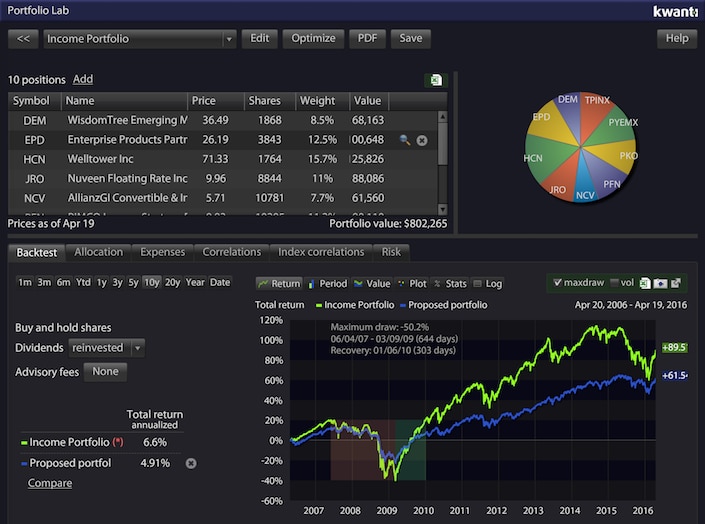
Task: Remove Proposed portfolio comparison with X icon
Action: point(191,463)
